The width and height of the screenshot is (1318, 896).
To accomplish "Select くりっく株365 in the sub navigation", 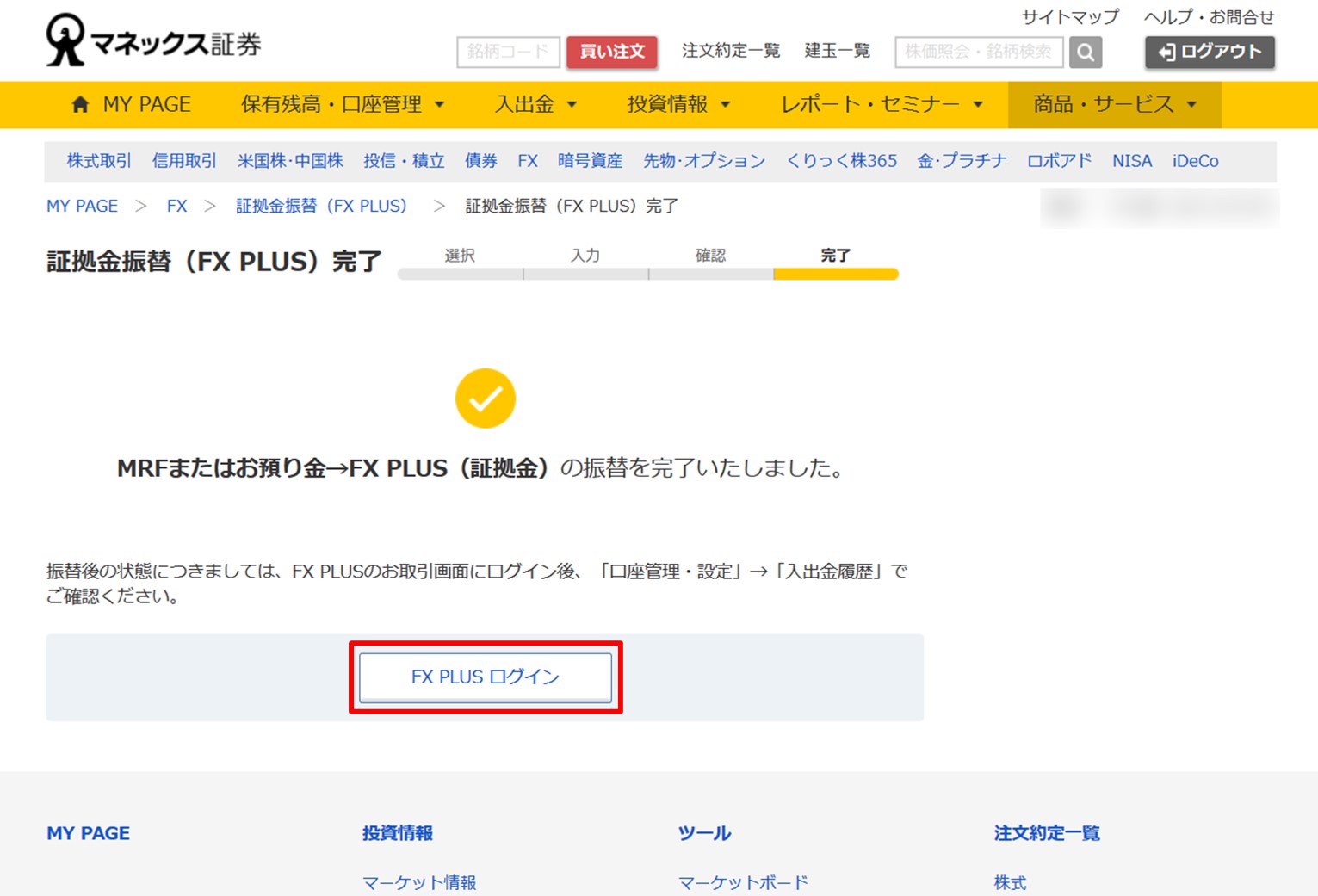I will coord(841,161).
